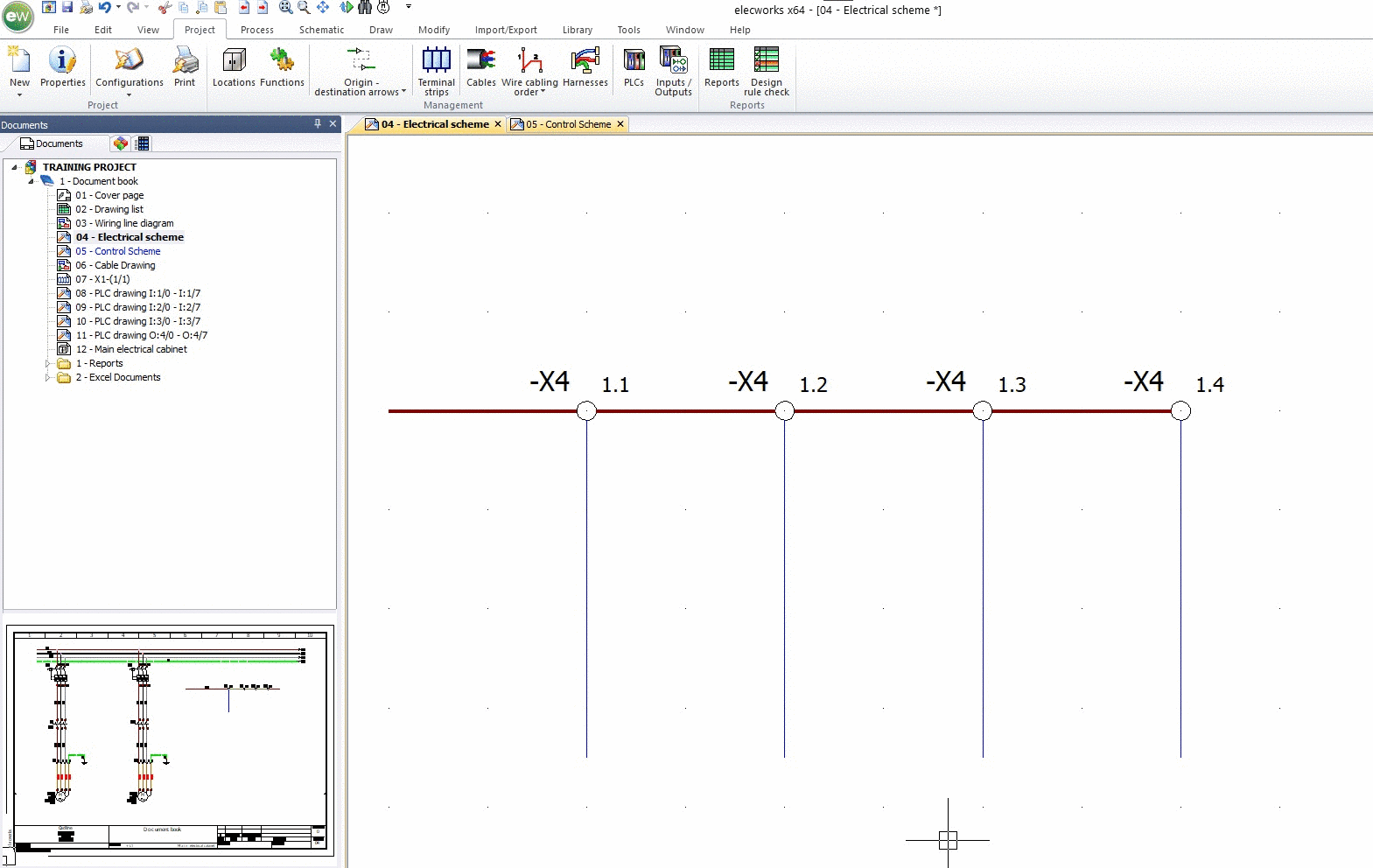Select the Documents tab in the side panel

point(53,143)
